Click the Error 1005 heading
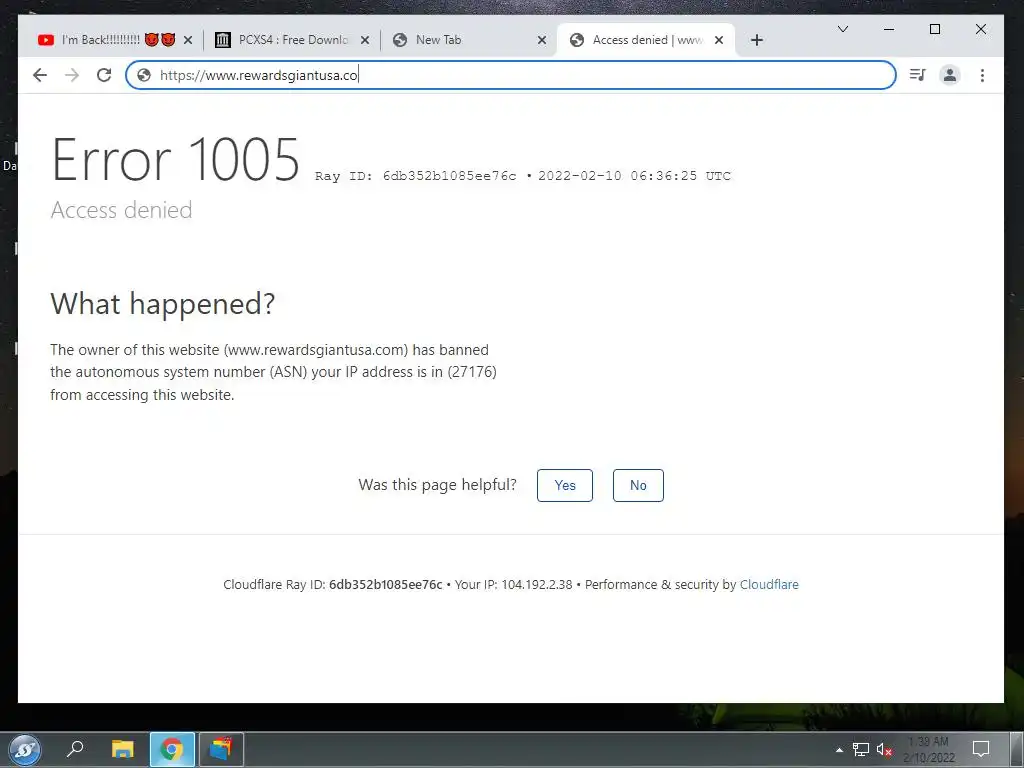Screen dimensions: 1024x768 176,160
